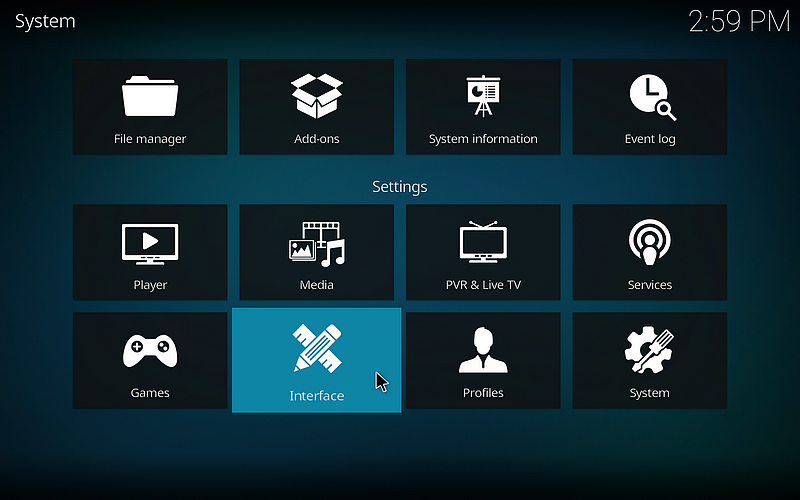This screenshot has height=500, width=800.
Task: Open PVR & Live TV settings
Action: 483,252
